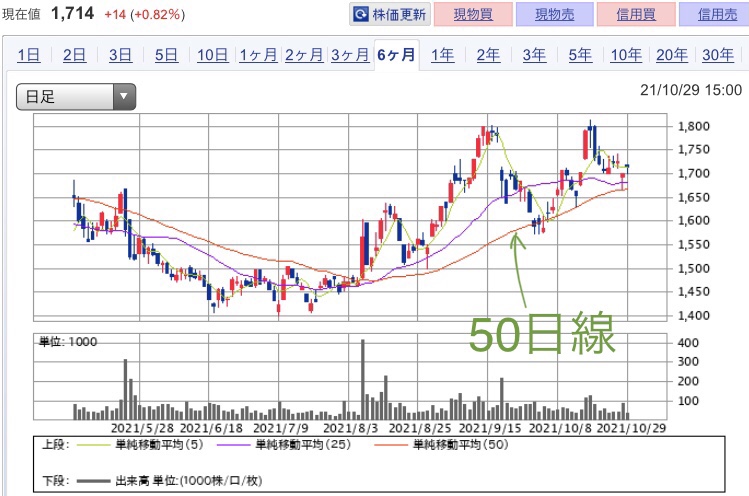The image size is (749, 496).
Task: Click the 2021/10/29 date axis label
Action: (x=631, y=428)
